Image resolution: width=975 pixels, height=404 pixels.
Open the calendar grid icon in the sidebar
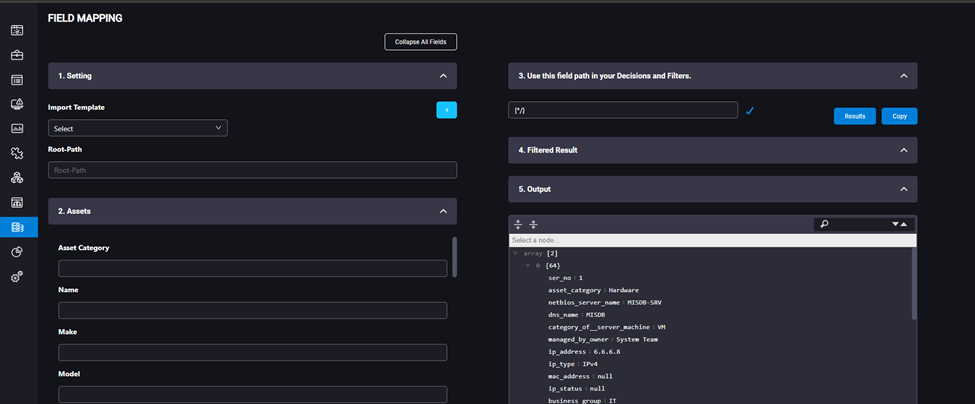[x=17, y=203]
